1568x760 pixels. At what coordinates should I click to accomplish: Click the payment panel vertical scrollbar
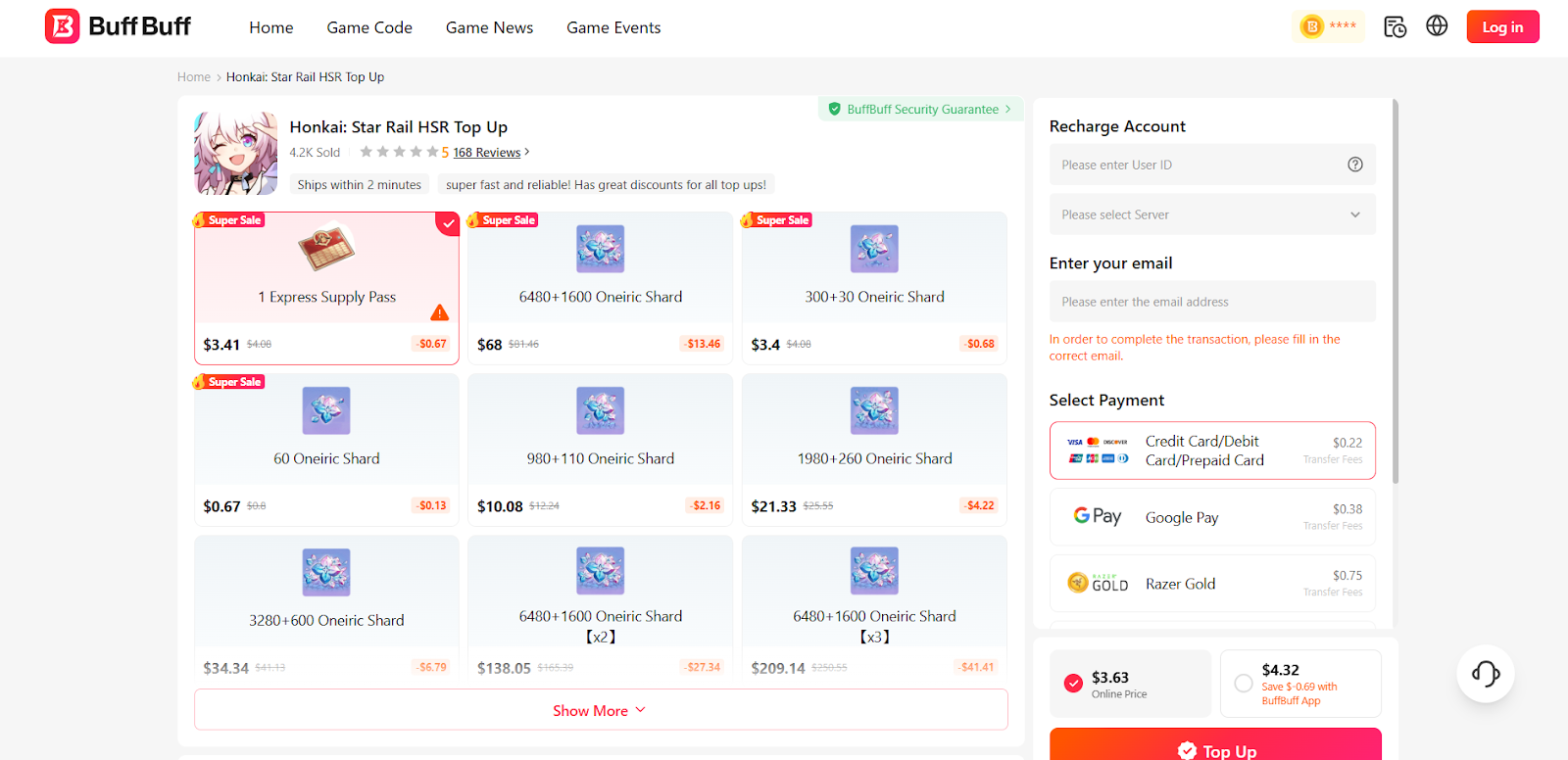1396,294
